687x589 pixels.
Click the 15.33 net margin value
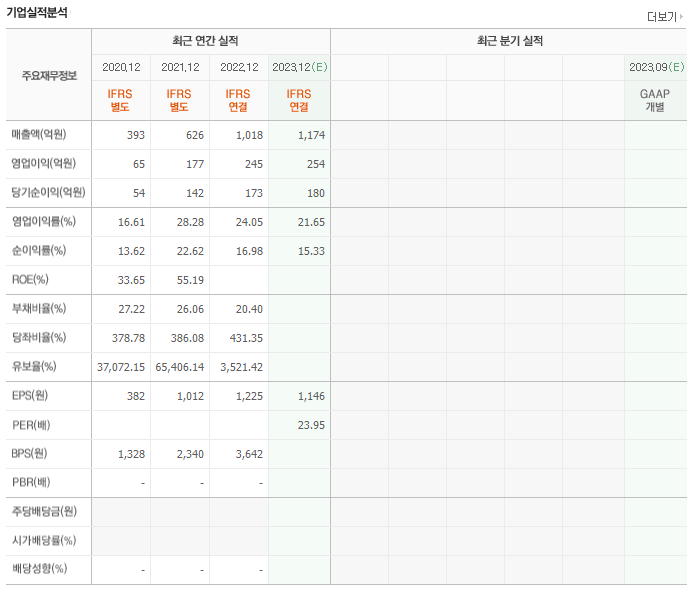[312, 251]
